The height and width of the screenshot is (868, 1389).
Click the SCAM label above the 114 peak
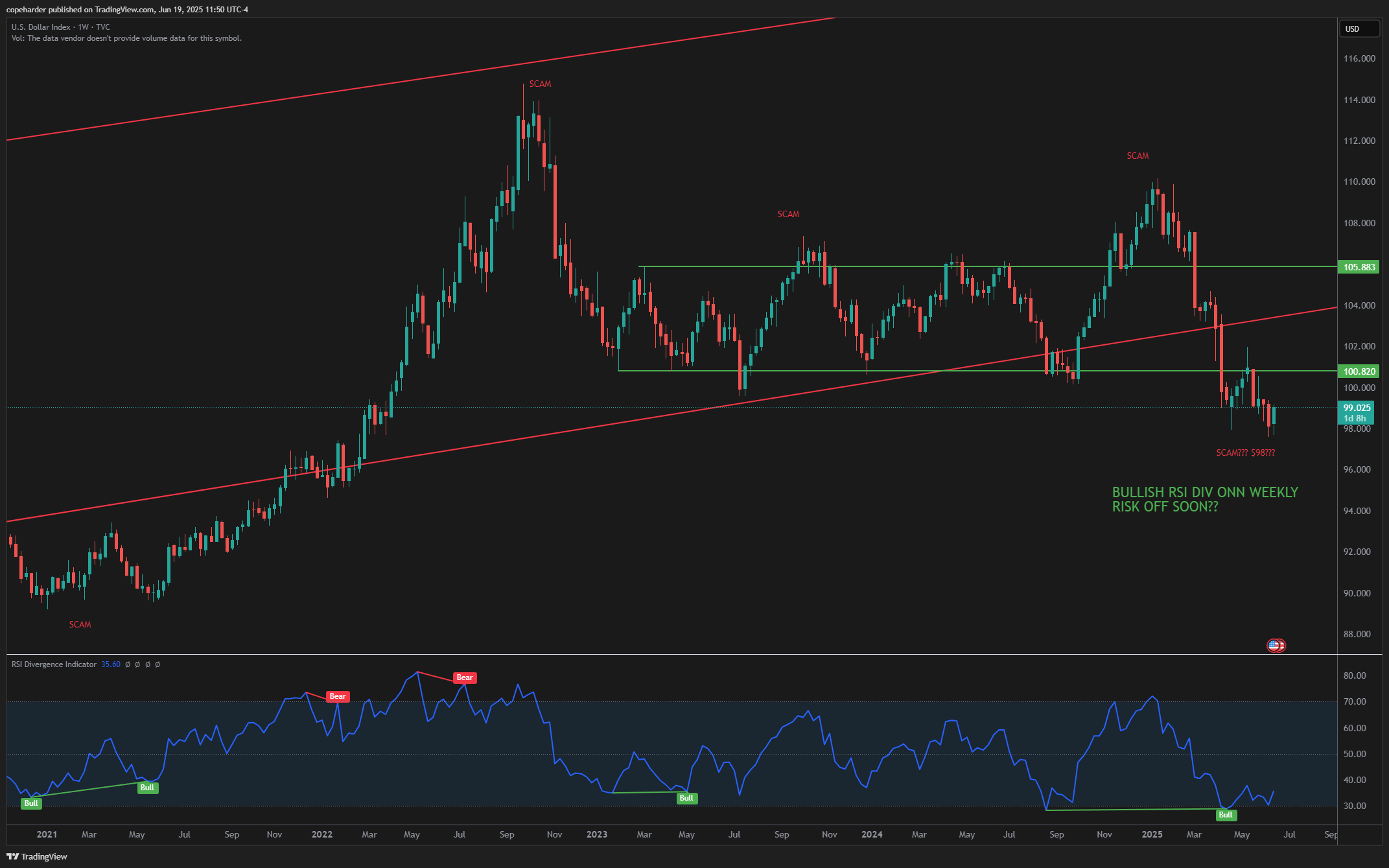540,84
